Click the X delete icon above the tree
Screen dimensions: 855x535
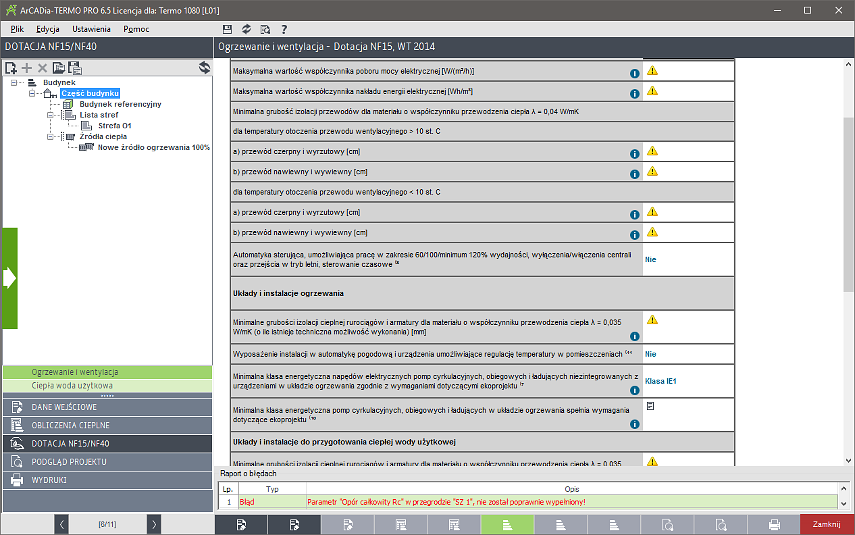point(42,68)
